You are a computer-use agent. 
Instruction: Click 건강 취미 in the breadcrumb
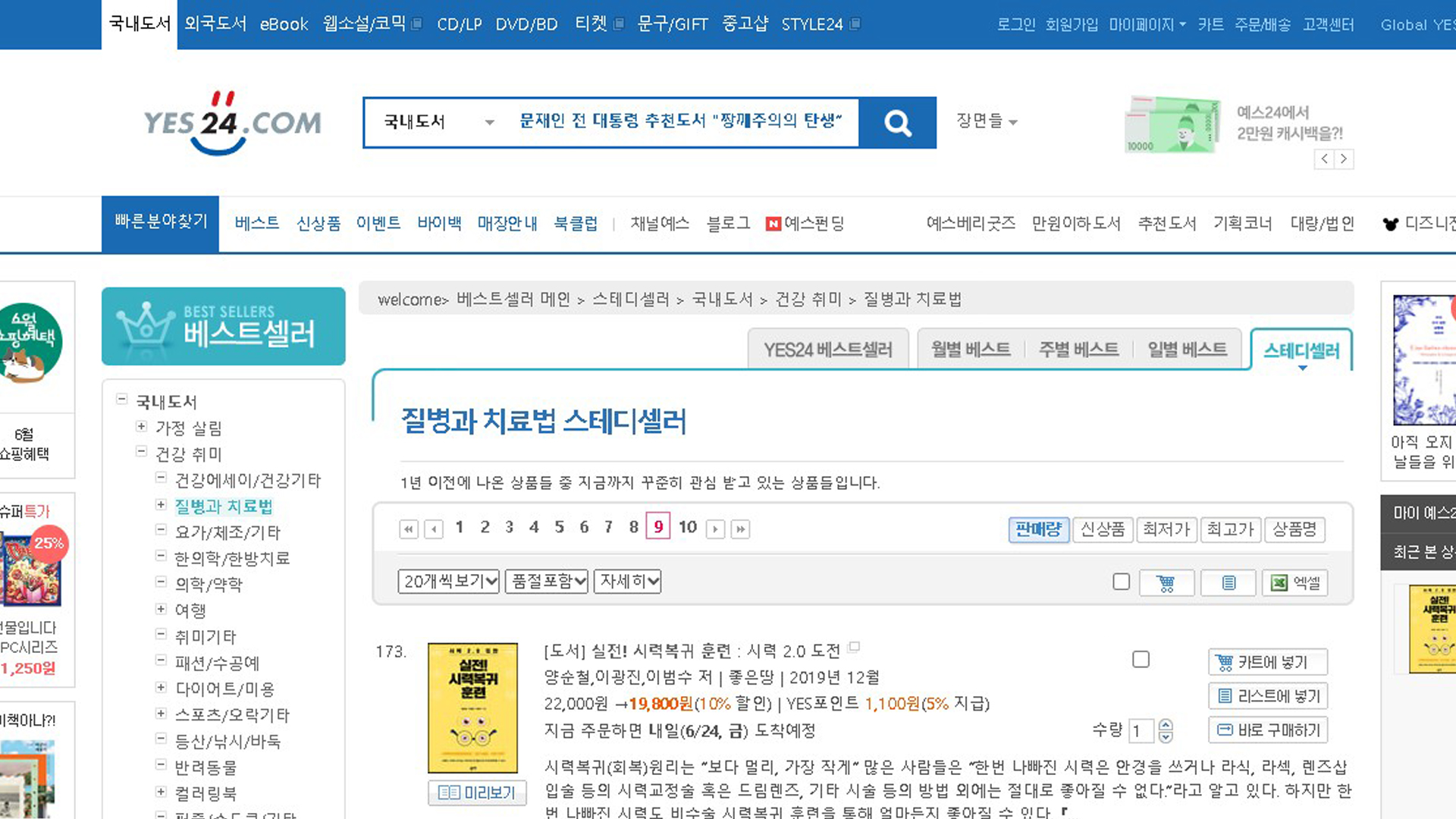[808, 300]
